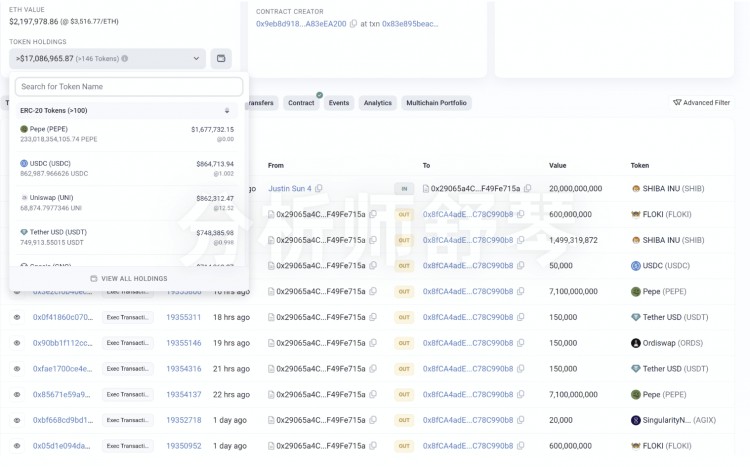Open the creation transaction 0x83e895beac link
This screenshot has width=750, height=467.
click(410, 23)
